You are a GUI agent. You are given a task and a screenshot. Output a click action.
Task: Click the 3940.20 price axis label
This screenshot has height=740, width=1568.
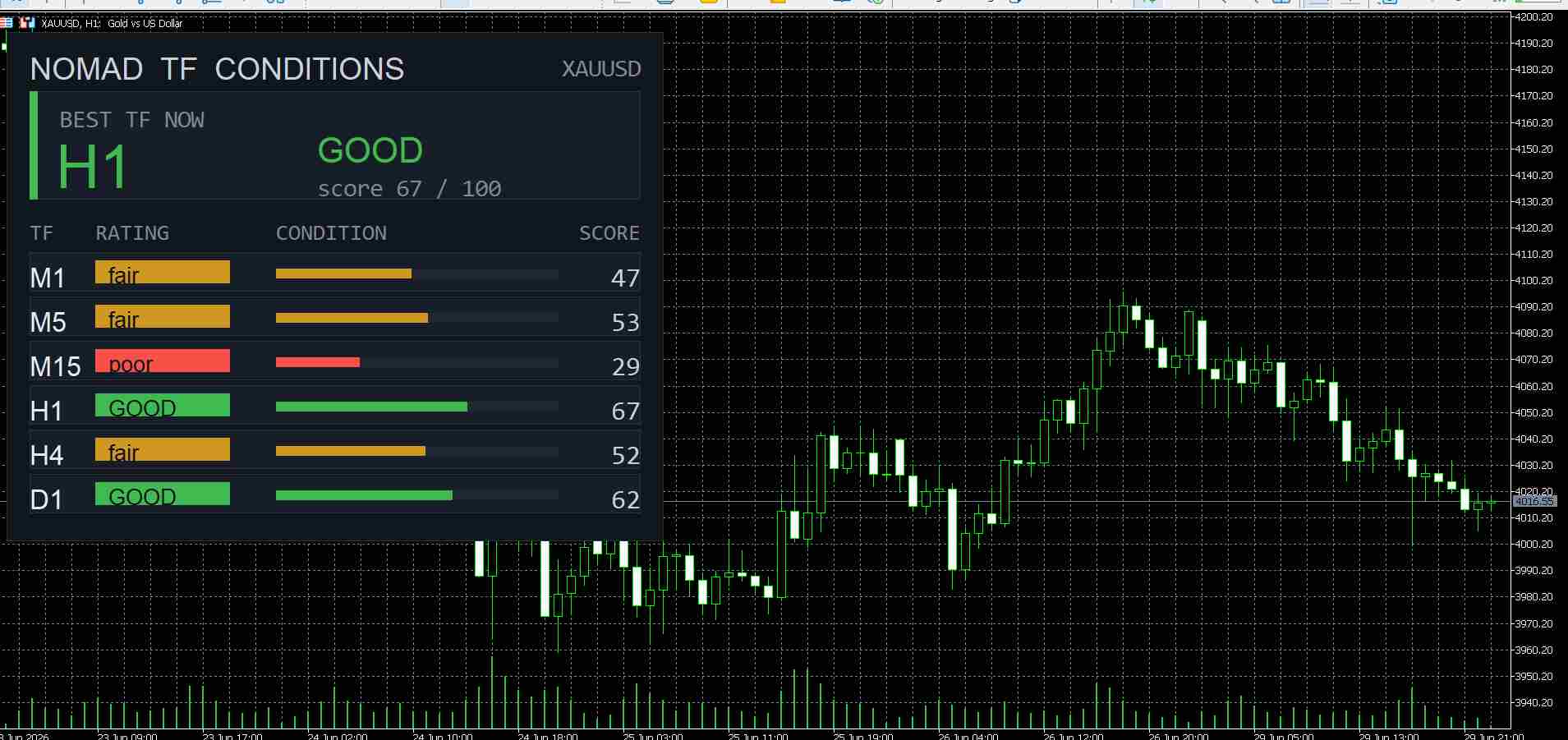point(1534,702)
